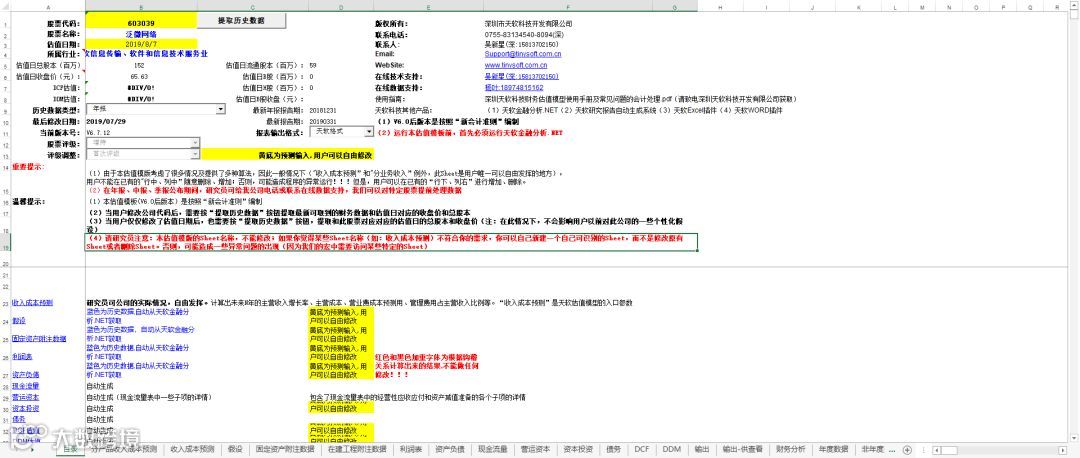
Task: Switch to the 输出-供查看 sheet tab
Action: (742, 449)
